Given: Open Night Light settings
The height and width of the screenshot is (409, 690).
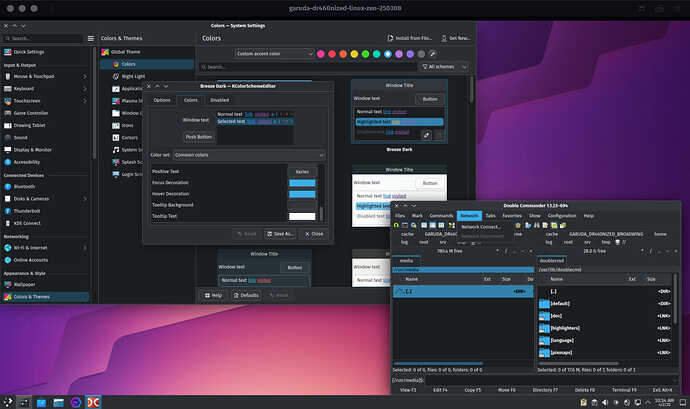Looking at the screenshot, I should [x=133, y=76].
